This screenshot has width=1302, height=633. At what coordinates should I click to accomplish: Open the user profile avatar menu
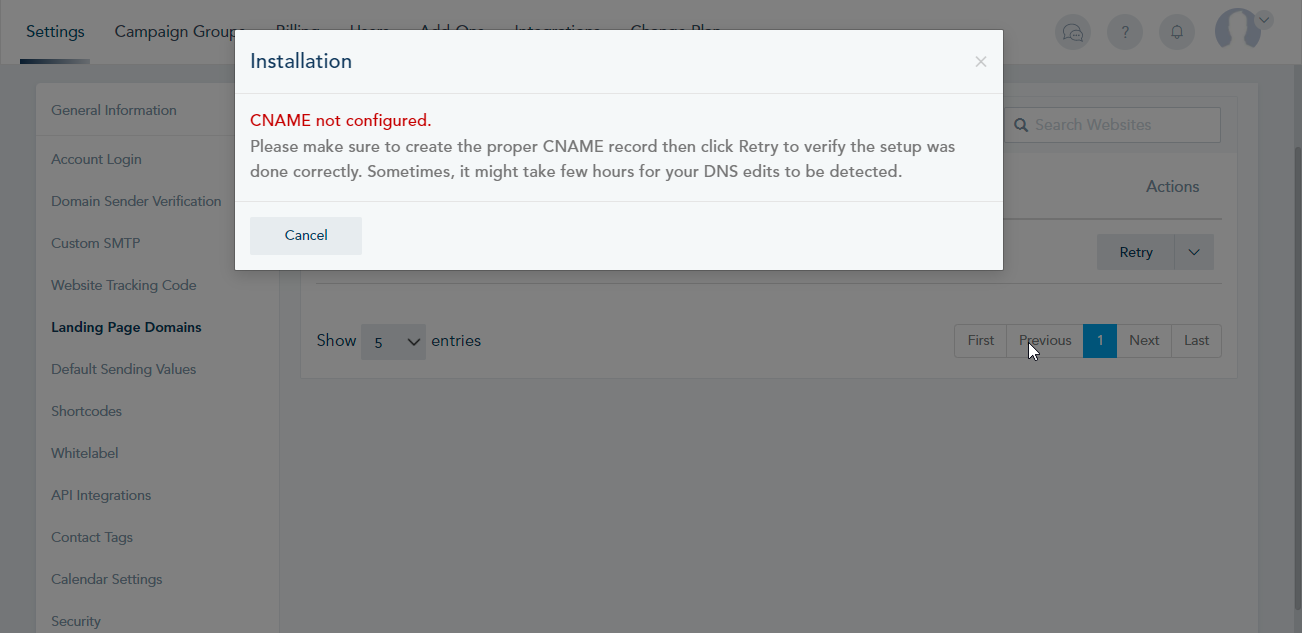pyautogui.click(x=1238, y=30)
